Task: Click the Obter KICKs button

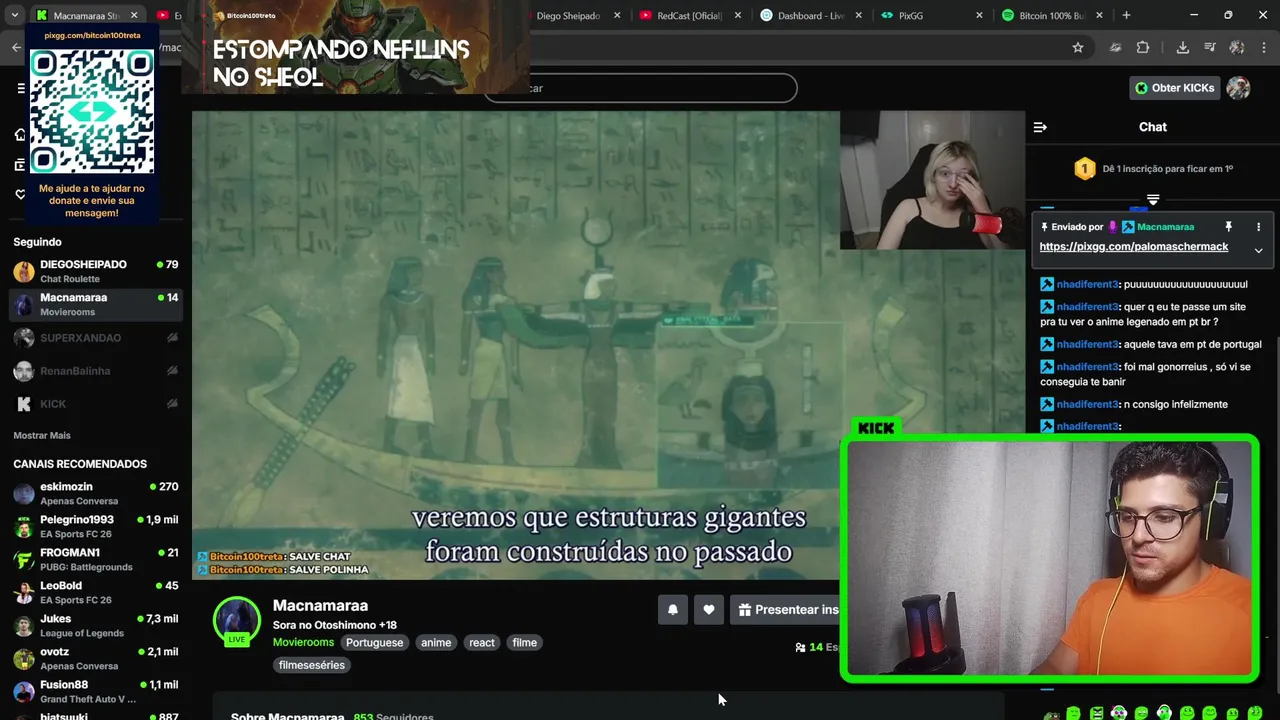Action: (1175, 88)
